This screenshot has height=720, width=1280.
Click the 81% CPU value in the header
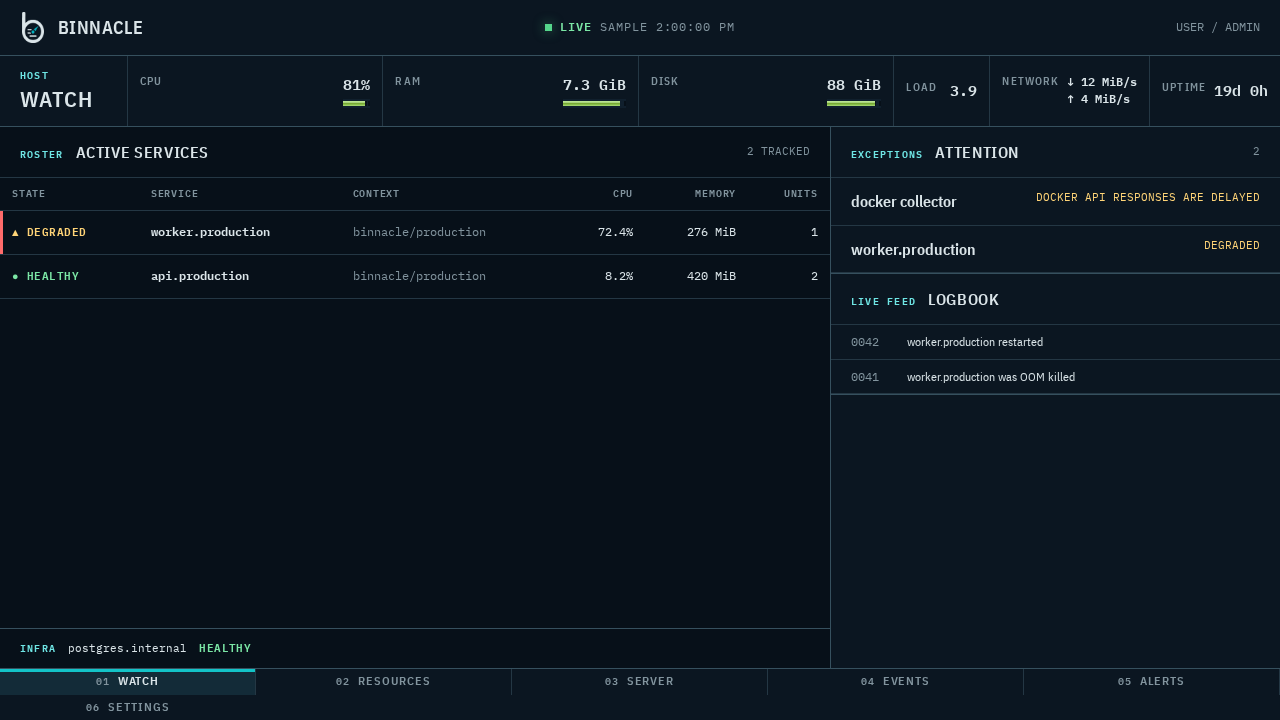356,85
